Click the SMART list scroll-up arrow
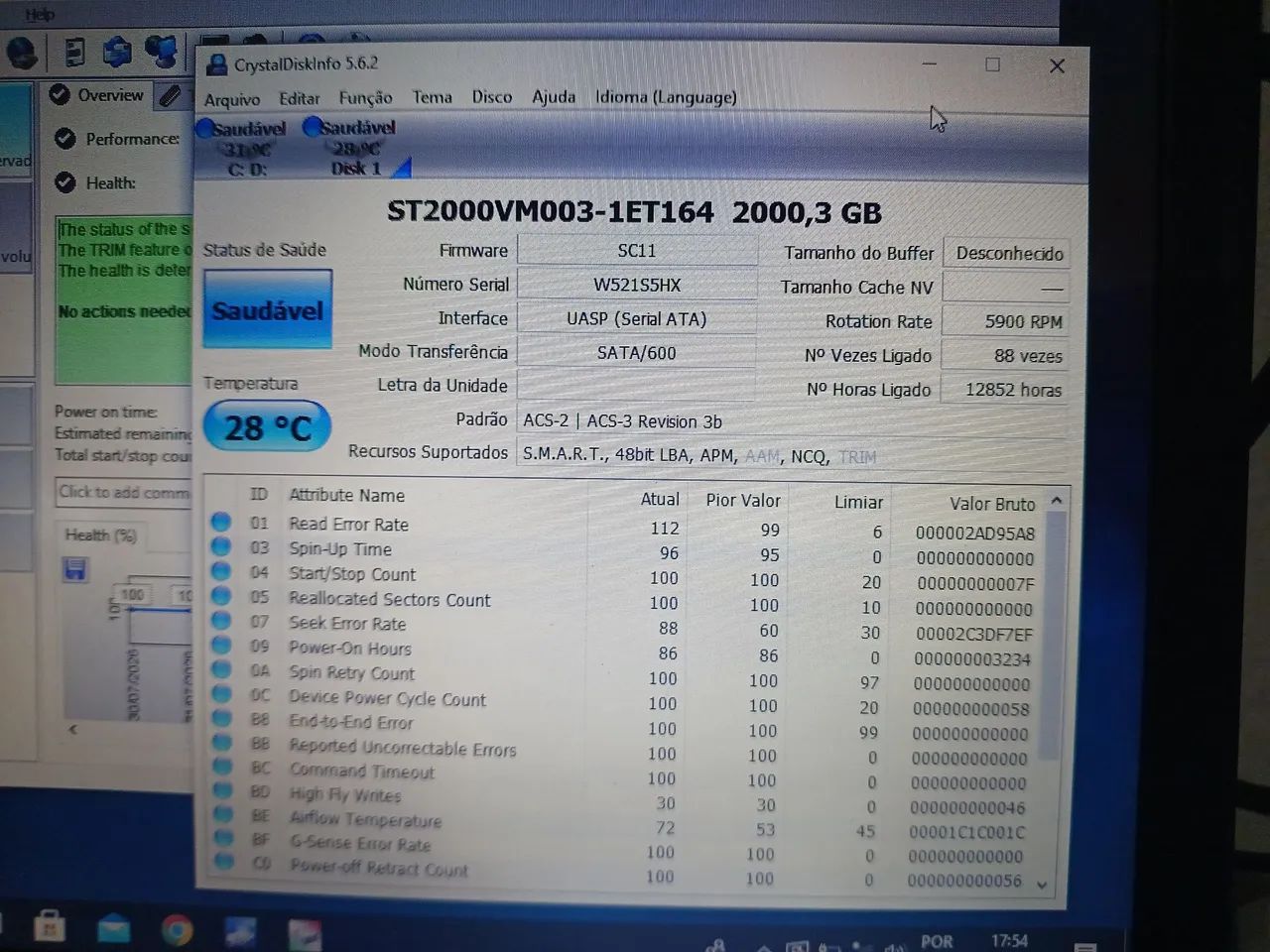This screenshot has width=1270, height=952. (1056, 502)
